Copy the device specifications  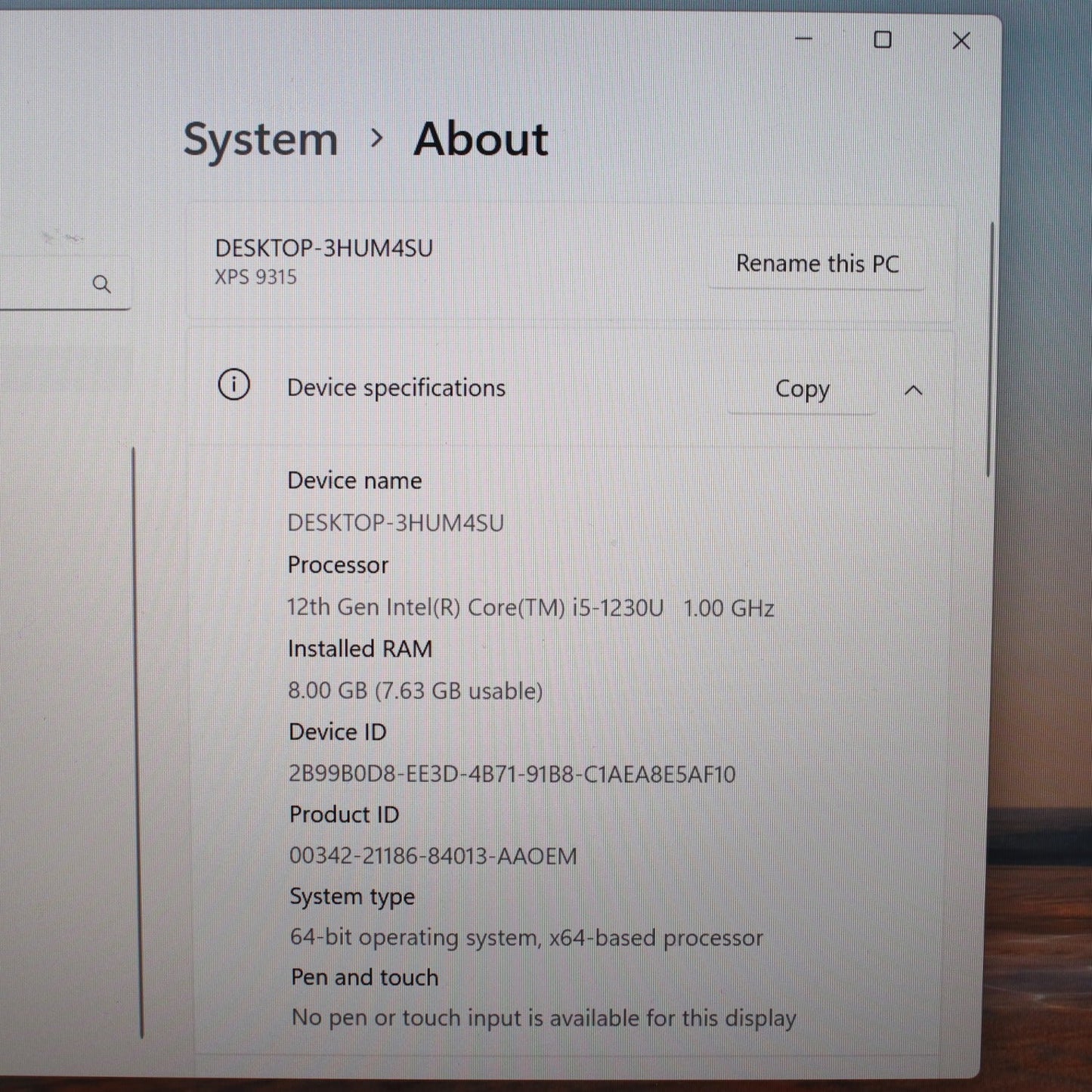coord(802,389)
